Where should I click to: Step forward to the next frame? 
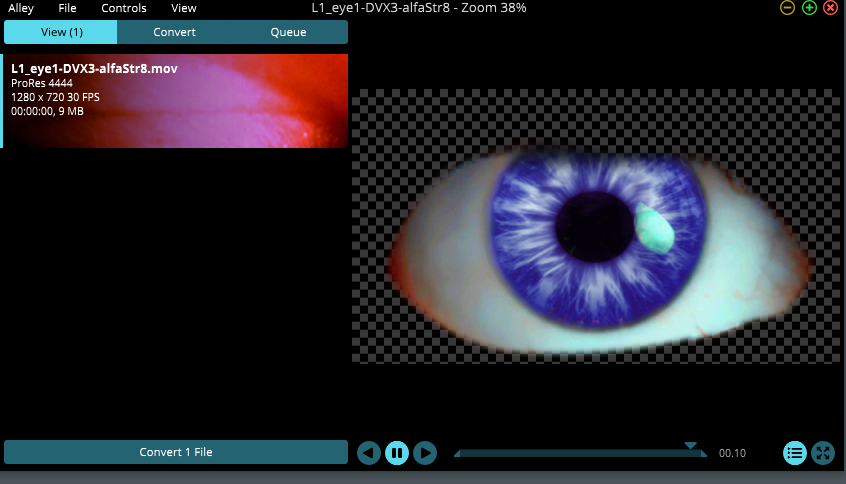click(425, 453)
